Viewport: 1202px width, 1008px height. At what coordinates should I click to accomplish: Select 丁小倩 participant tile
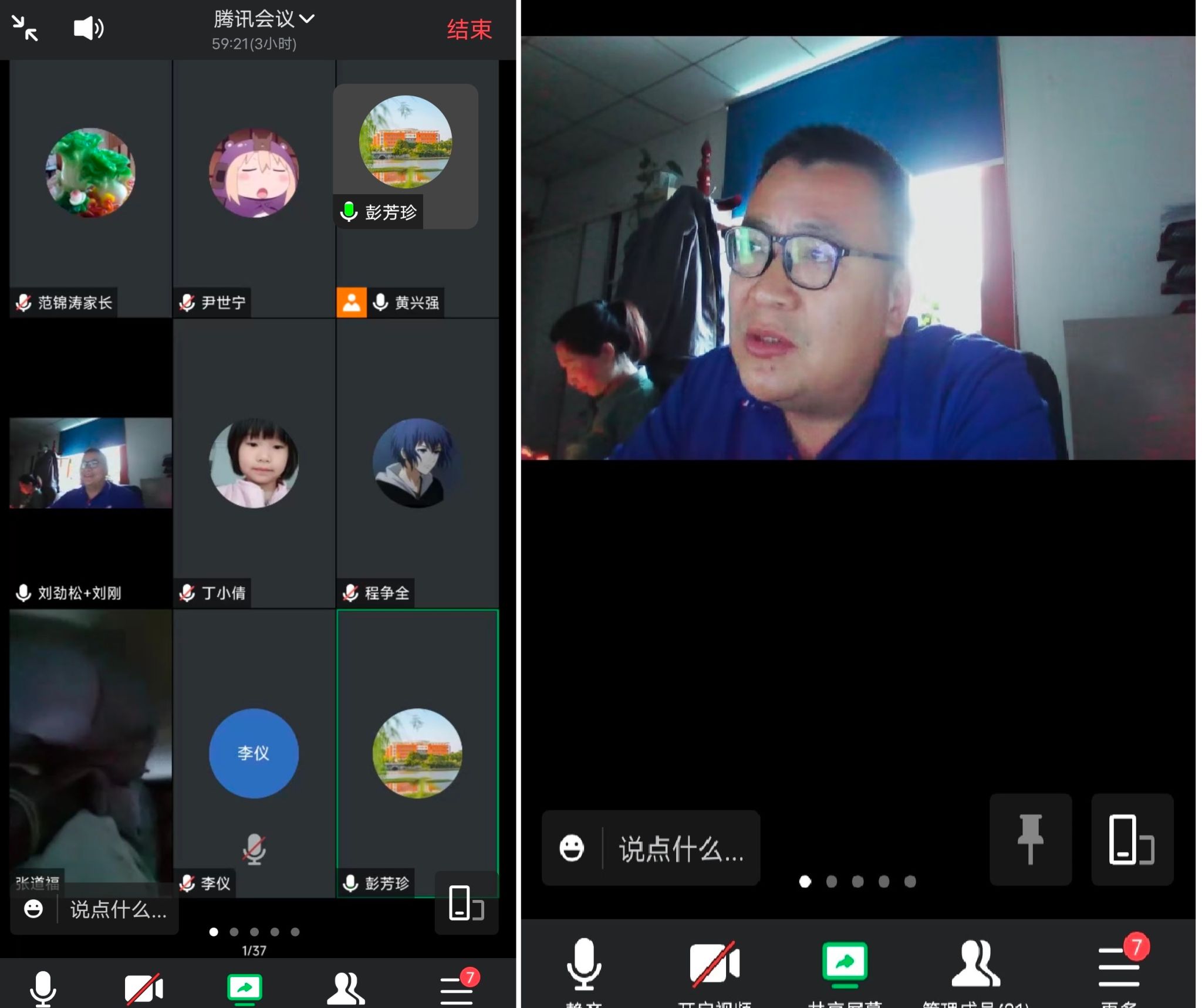(x=254, y=464)
